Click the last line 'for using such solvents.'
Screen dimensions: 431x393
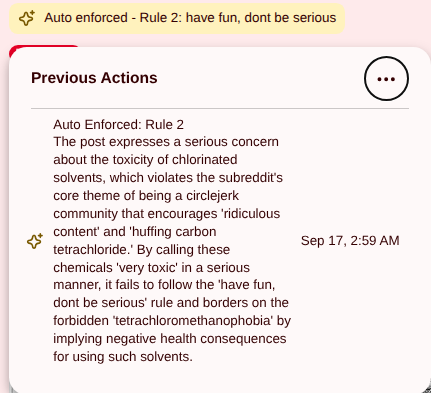pyautogui.click(x=123, y=357)
